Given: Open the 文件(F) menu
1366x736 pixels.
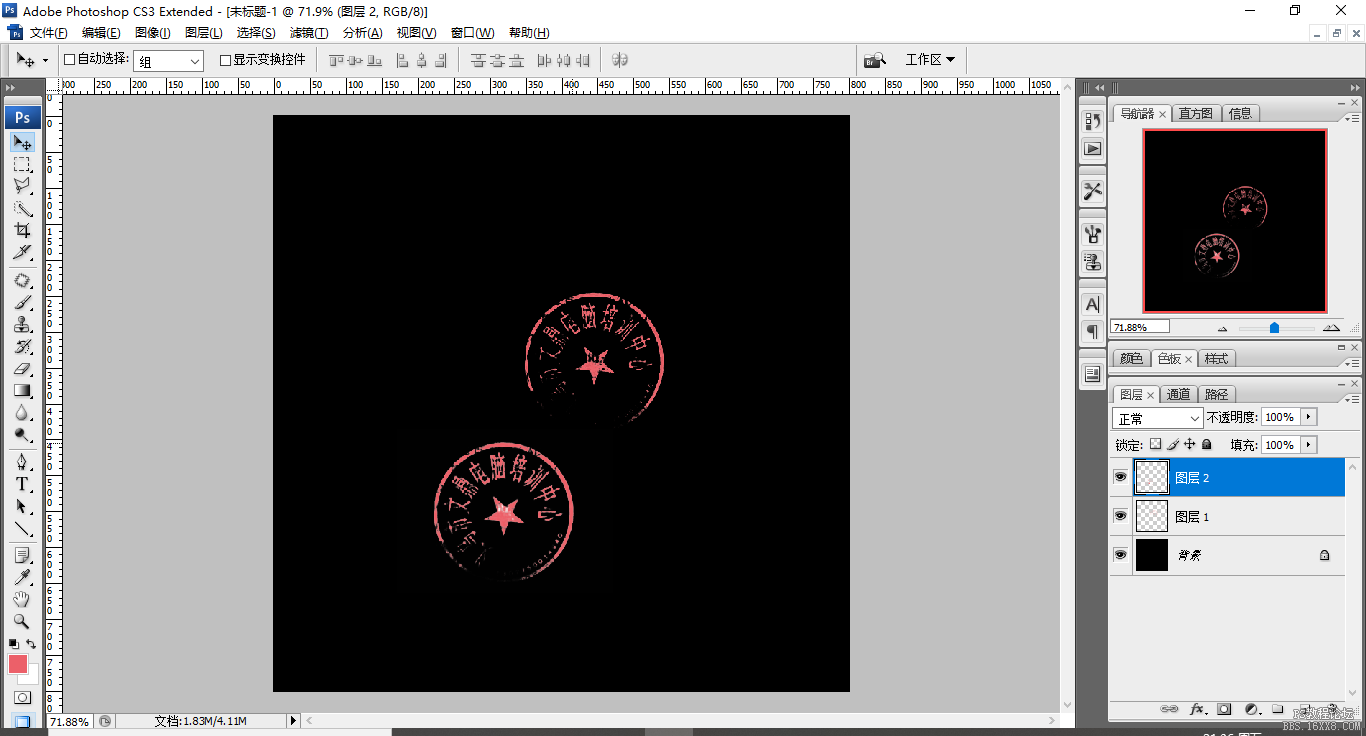Looking at the screenshot, I should pos(49,33).
